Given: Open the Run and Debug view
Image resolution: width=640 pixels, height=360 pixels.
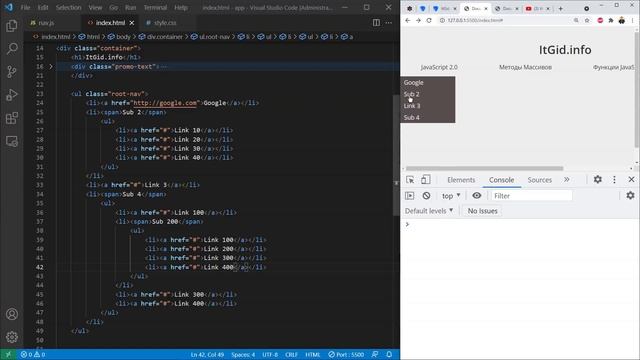Looking at the screenshot, I should (x=12, y=95).
